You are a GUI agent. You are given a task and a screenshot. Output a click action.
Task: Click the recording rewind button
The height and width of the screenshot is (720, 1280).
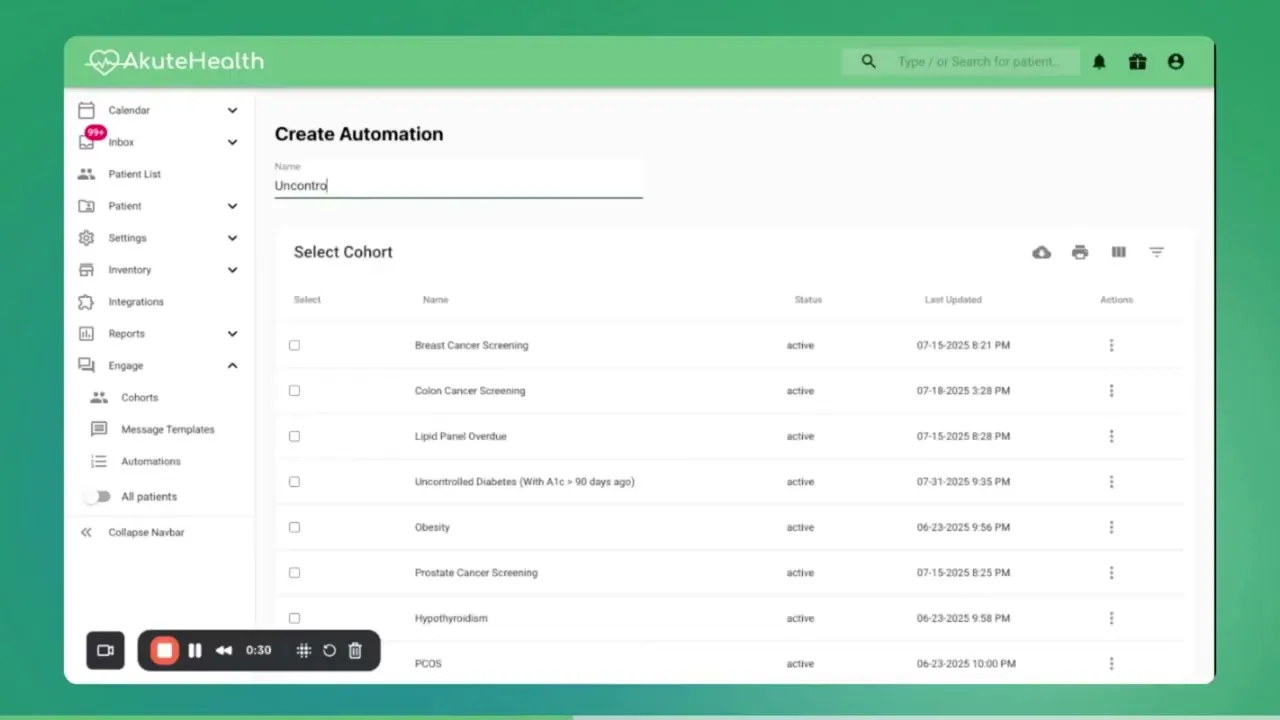click(x=224, y=651)
